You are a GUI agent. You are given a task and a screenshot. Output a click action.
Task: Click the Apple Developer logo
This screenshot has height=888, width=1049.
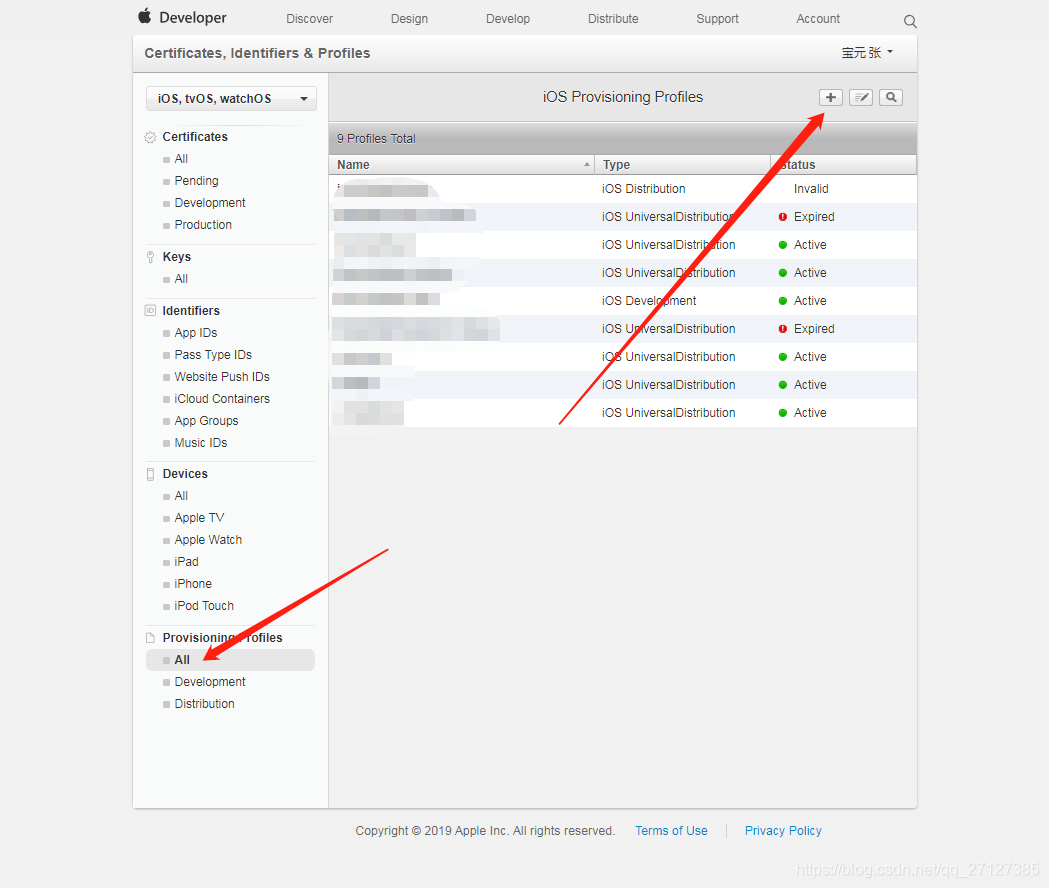click(x=182, y=17)
